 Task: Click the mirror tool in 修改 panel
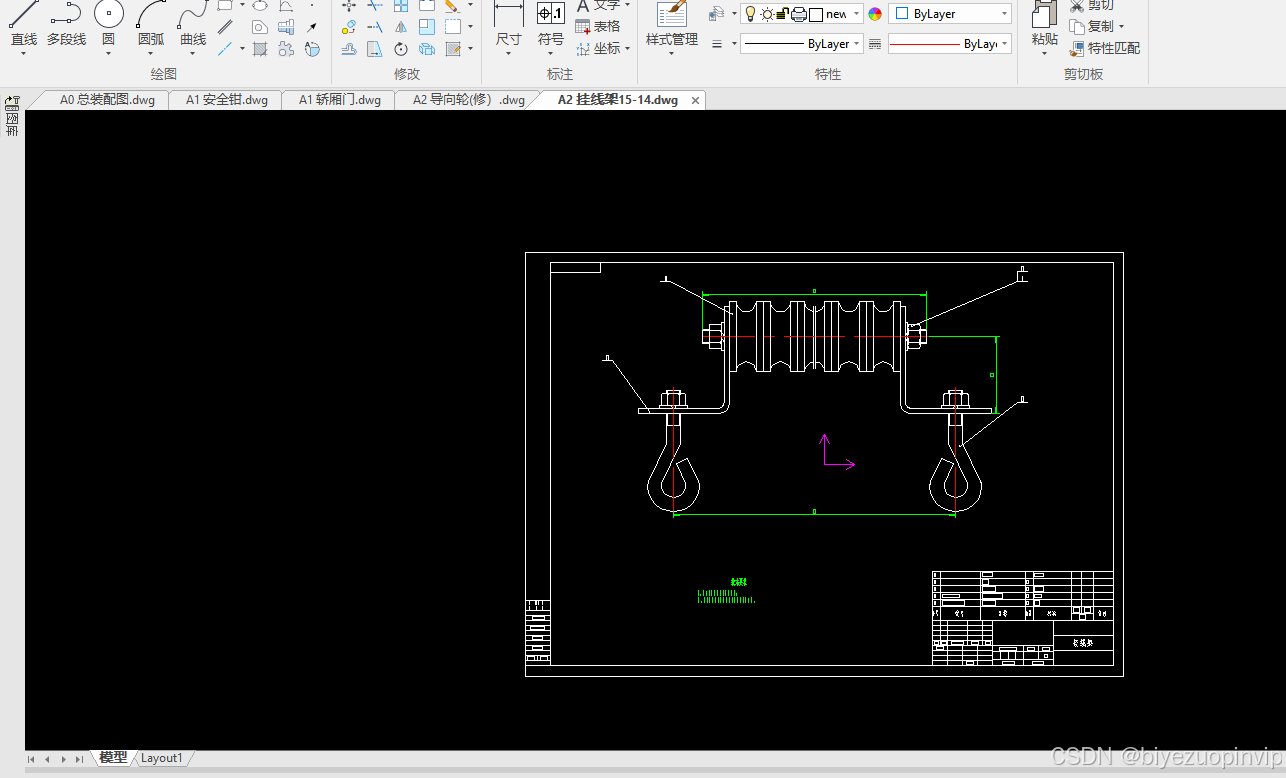click(x=401, y=27)
